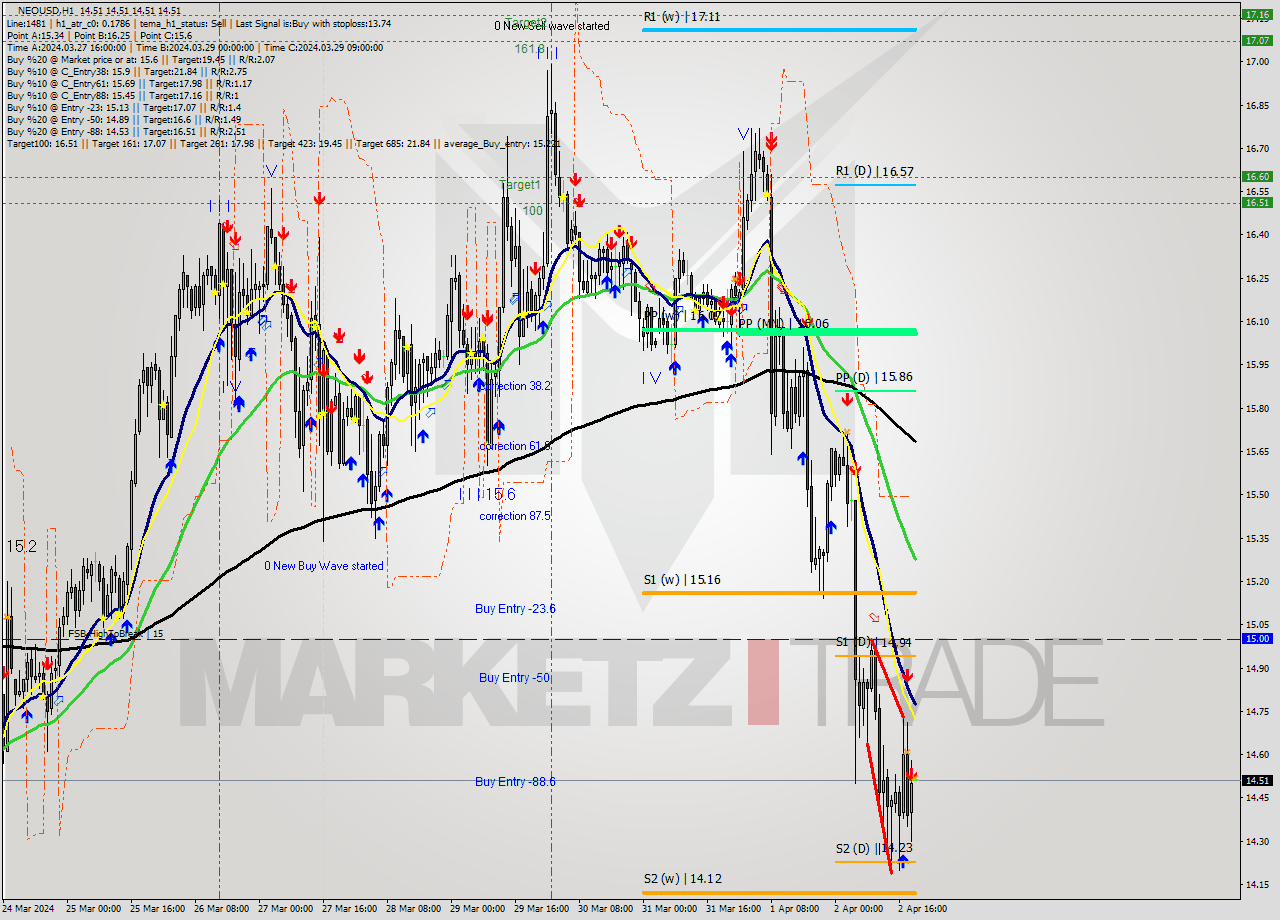This screenshot has width=1280, height=920.
Task: Click the '| | | 15.6' wave label
Action: click(x=487, y=494)
